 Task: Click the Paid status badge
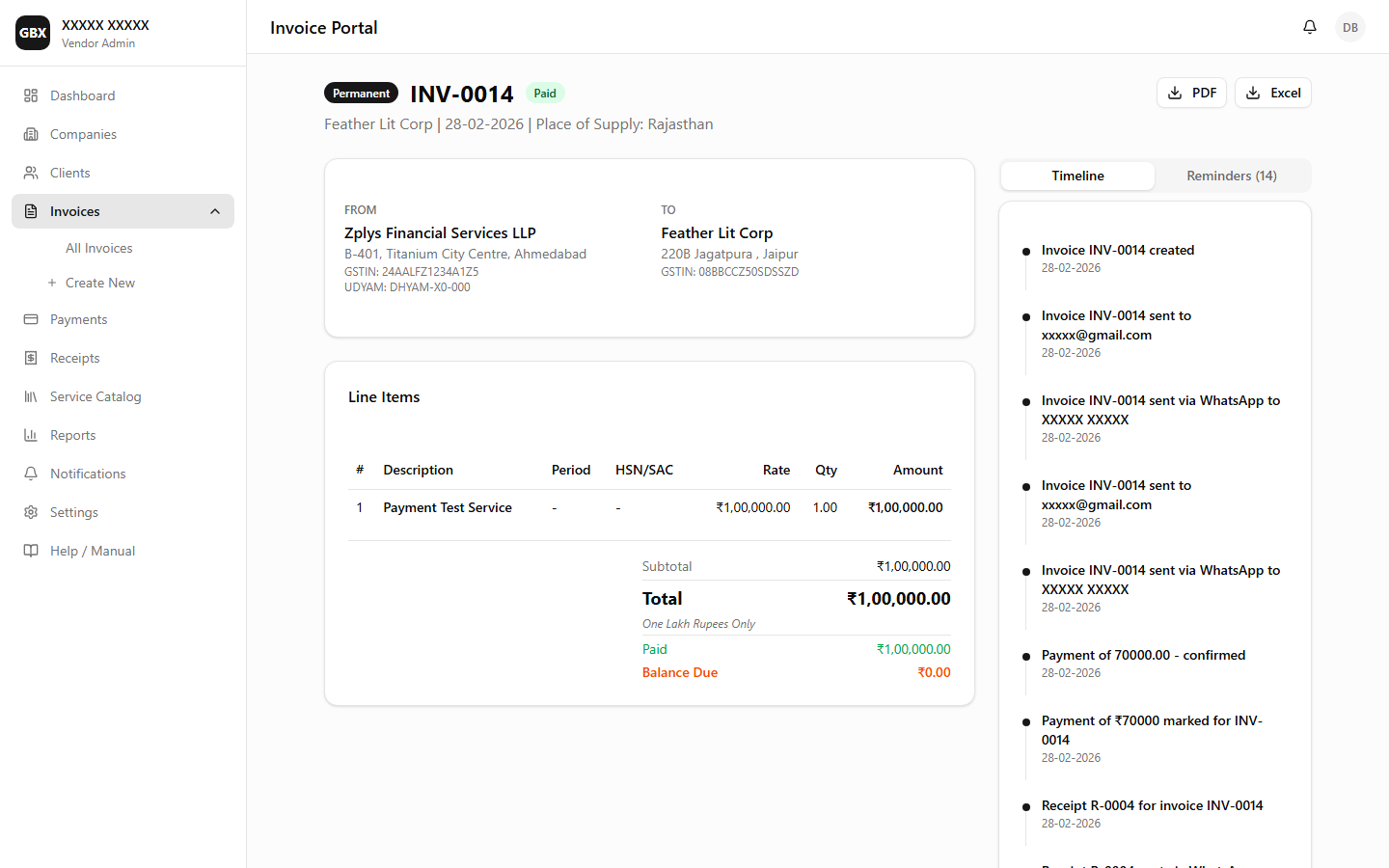point(545,94)
